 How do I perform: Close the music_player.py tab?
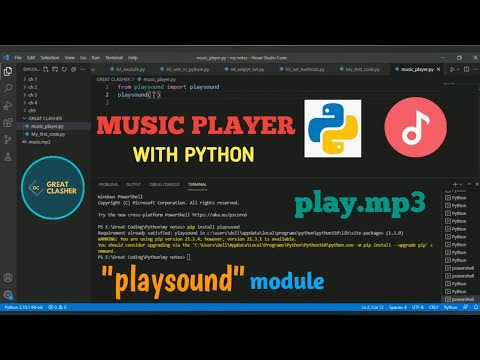click(438, 69)
